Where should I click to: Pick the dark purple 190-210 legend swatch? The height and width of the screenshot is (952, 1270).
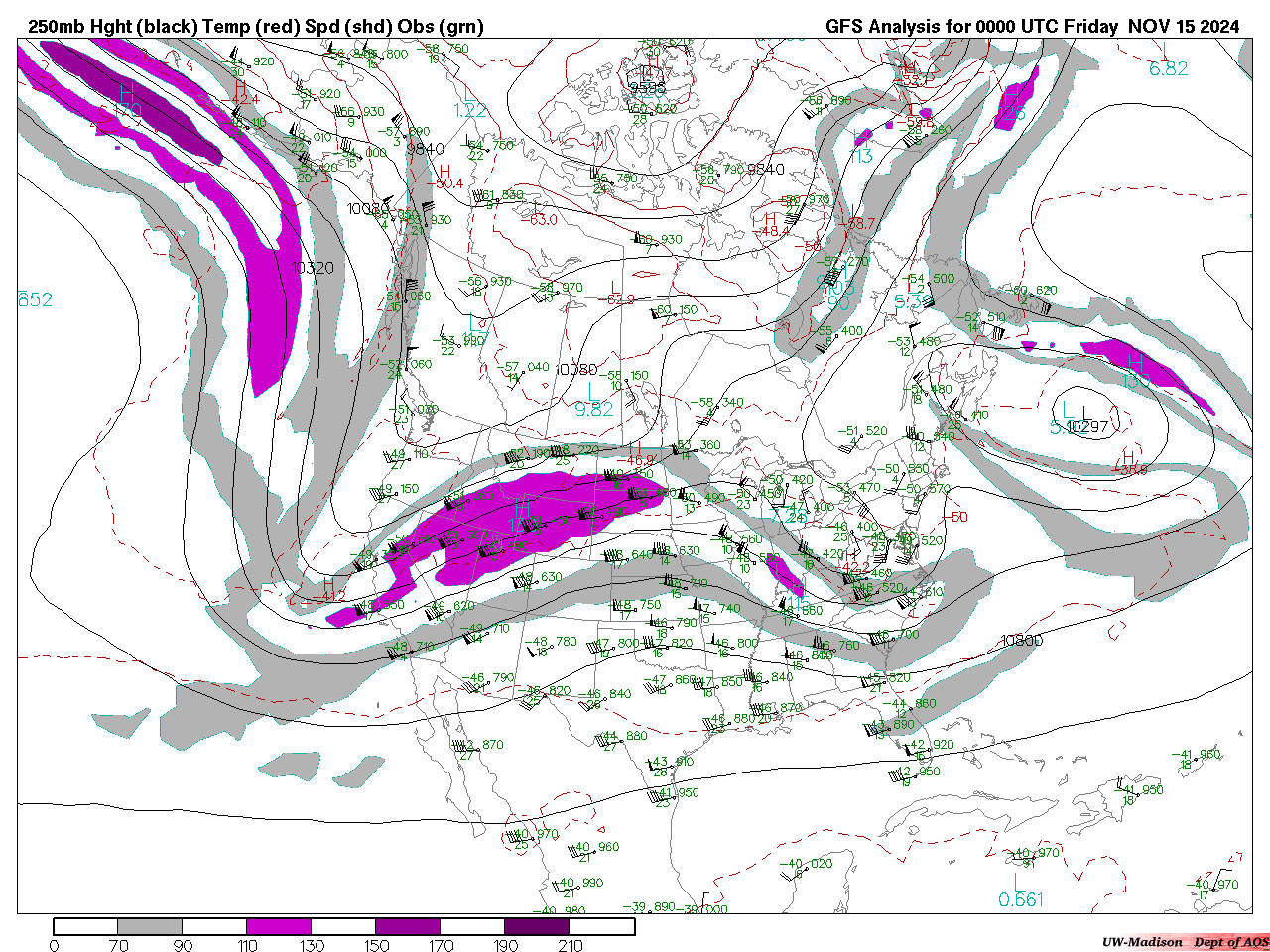coord(537,926)
